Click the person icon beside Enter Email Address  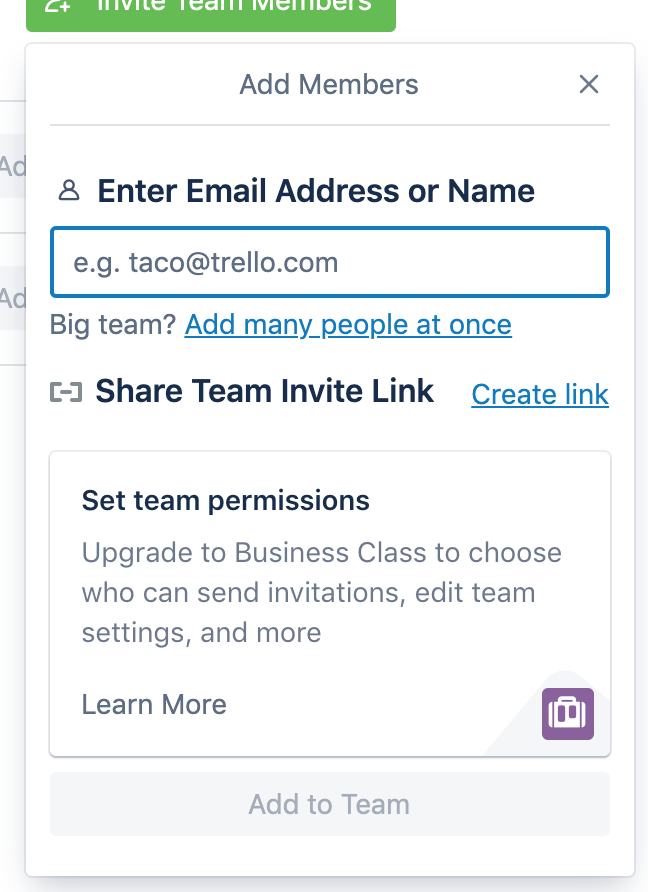pos(69,191)
